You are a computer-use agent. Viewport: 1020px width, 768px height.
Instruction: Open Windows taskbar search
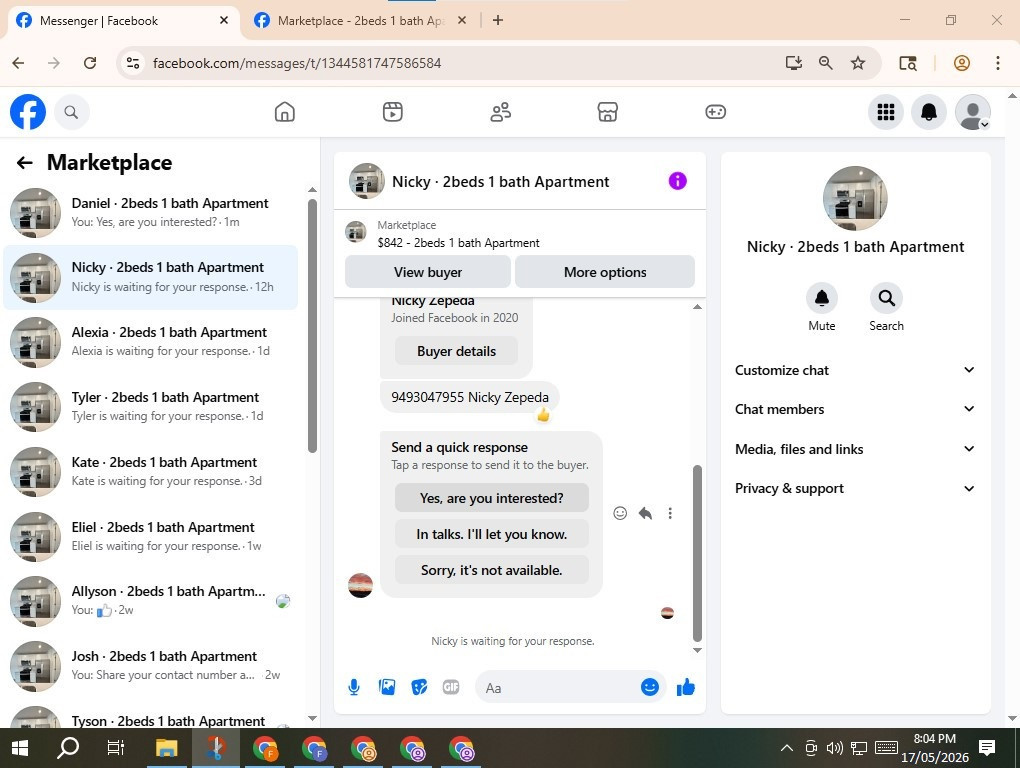click(68, 748)
